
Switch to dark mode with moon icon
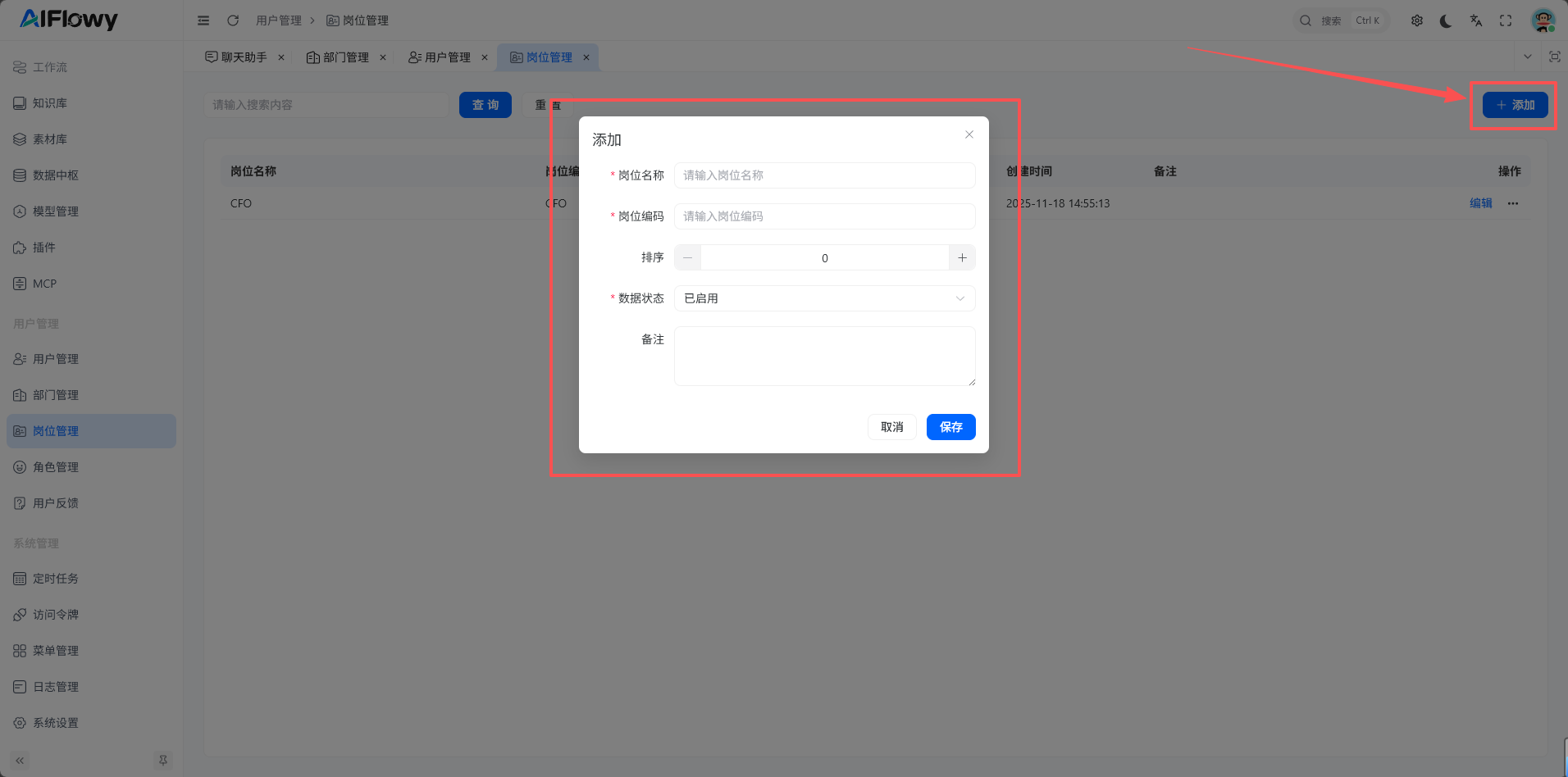click(1446, 21)
